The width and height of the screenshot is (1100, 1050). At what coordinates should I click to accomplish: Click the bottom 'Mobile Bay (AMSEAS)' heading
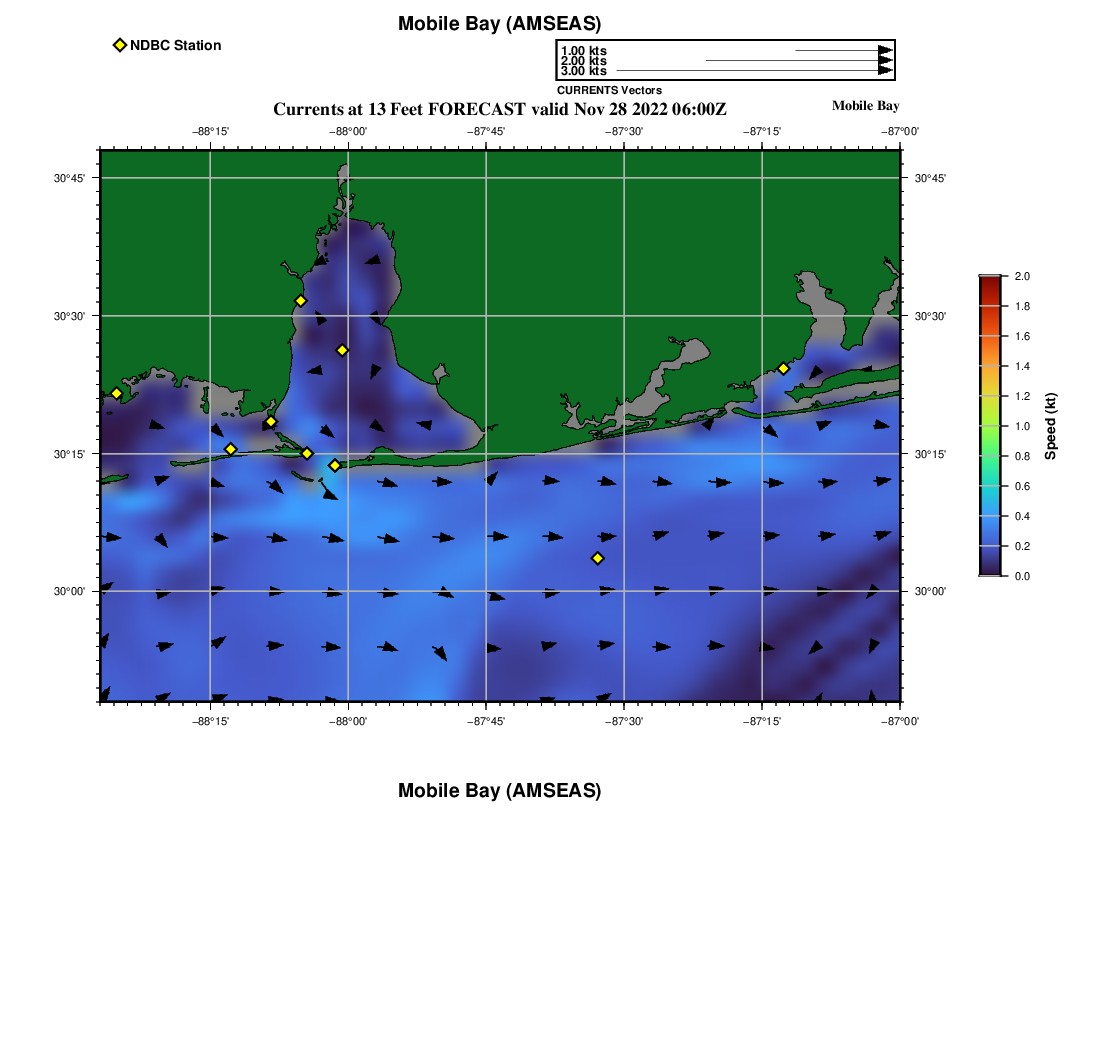pos(499,791)
